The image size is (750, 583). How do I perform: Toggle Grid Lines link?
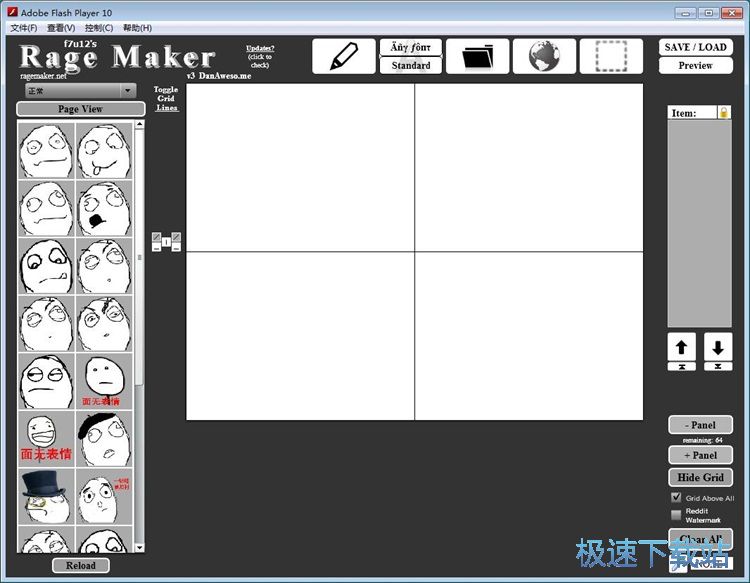[166, 99]
